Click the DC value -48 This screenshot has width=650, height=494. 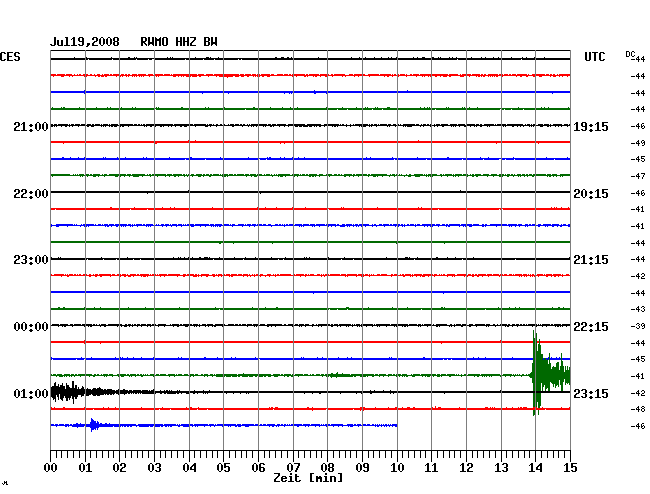coord(638,409)
